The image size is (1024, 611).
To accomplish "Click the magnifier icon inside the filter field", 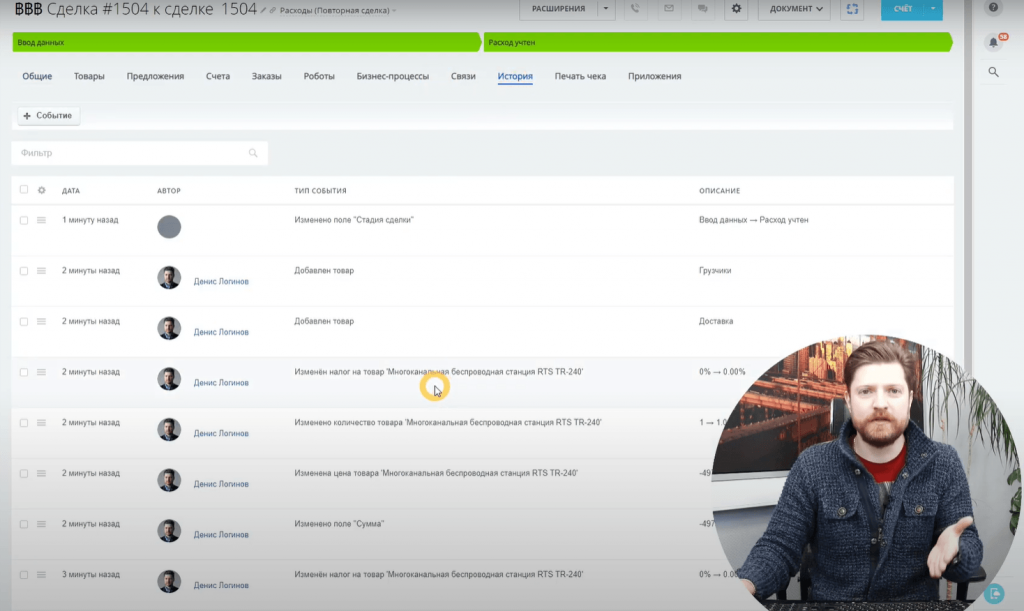I will point(253,153).
